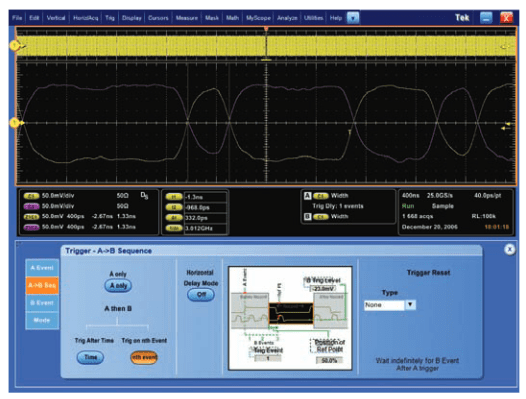
Task: Open the Measure menu
Action: [x=187, y=18]
